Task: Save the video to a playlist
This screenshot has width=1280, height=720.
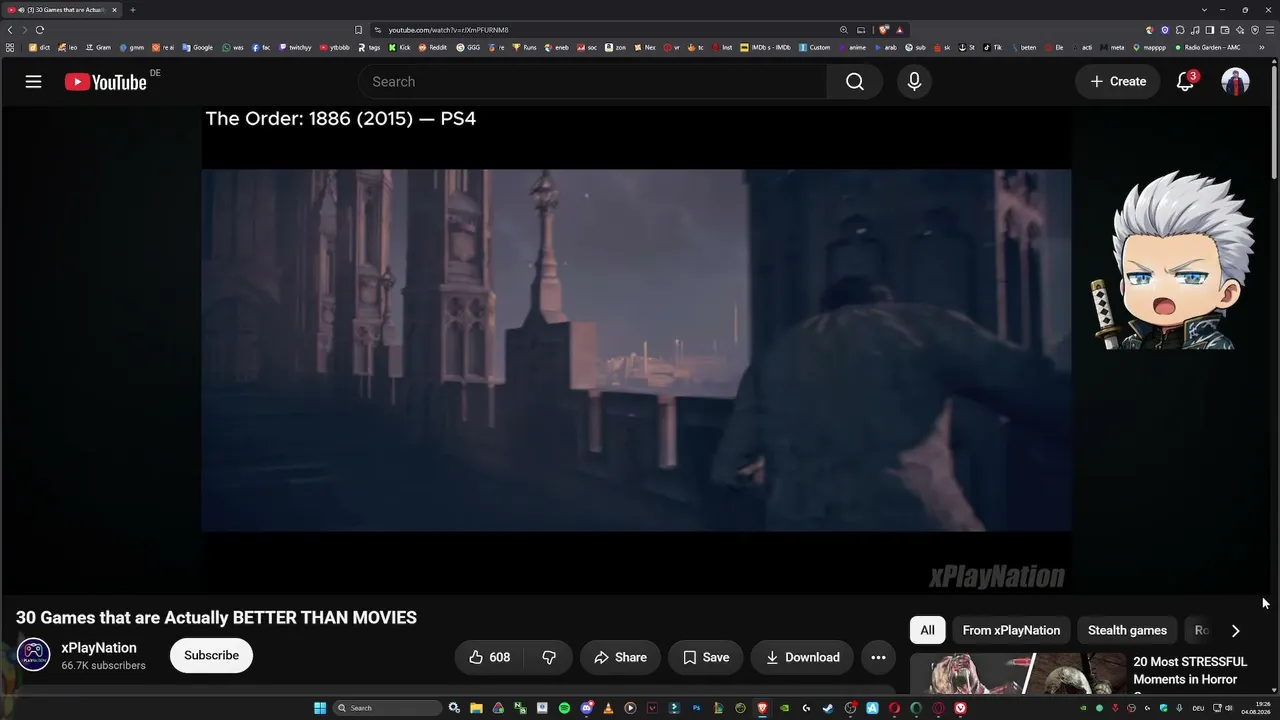Action: click(706, 657)
